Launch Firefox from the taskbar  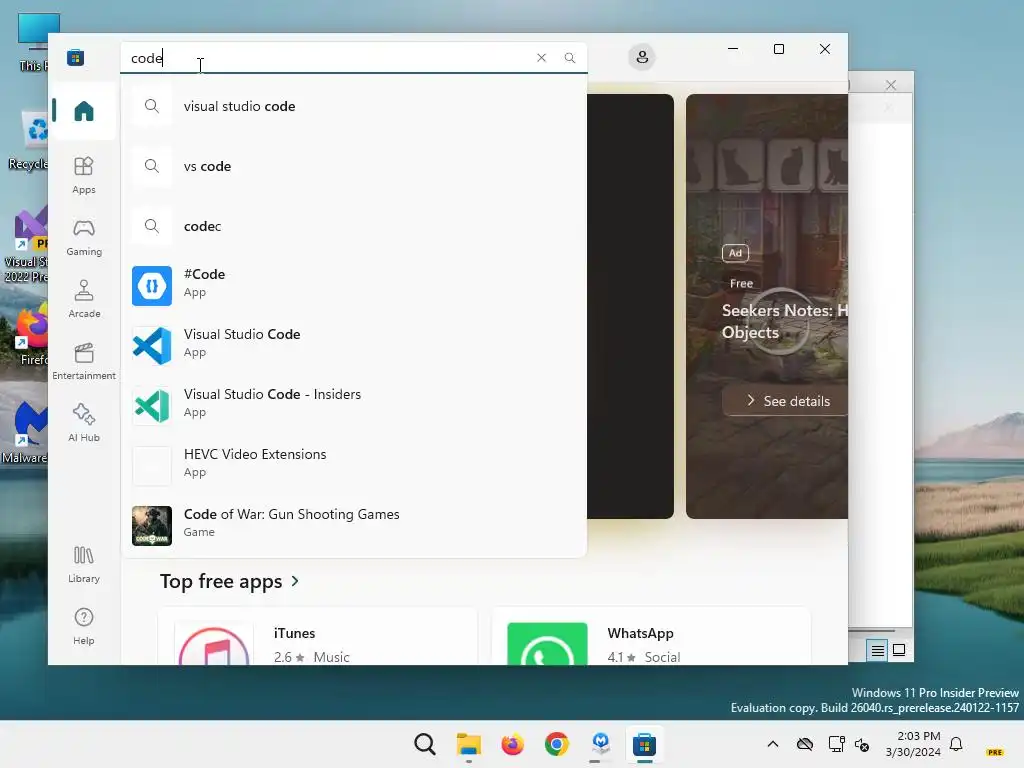click(513, 744)
